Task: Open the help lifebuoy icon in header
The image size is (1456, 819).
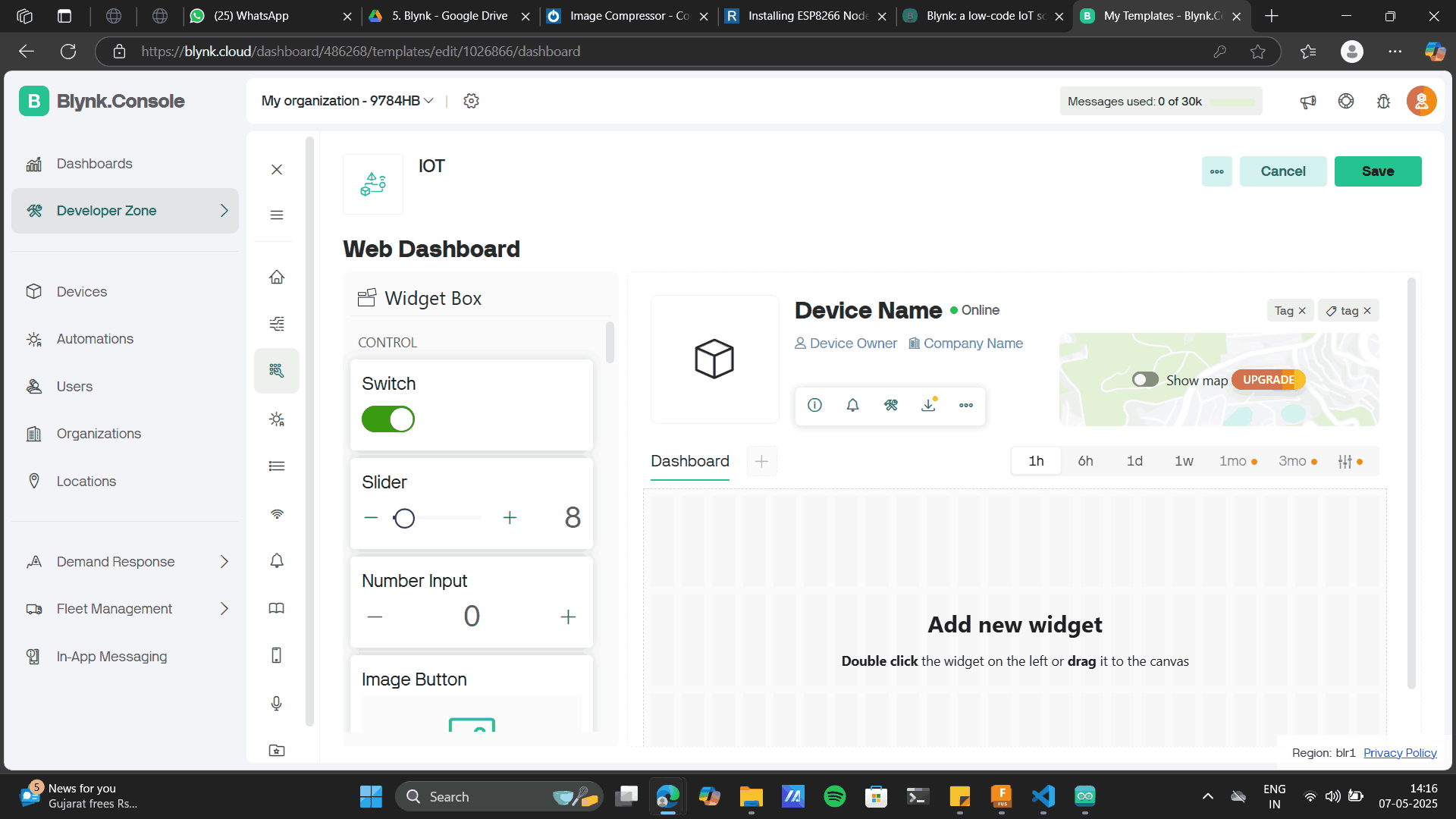Action: coord(1346,101)
